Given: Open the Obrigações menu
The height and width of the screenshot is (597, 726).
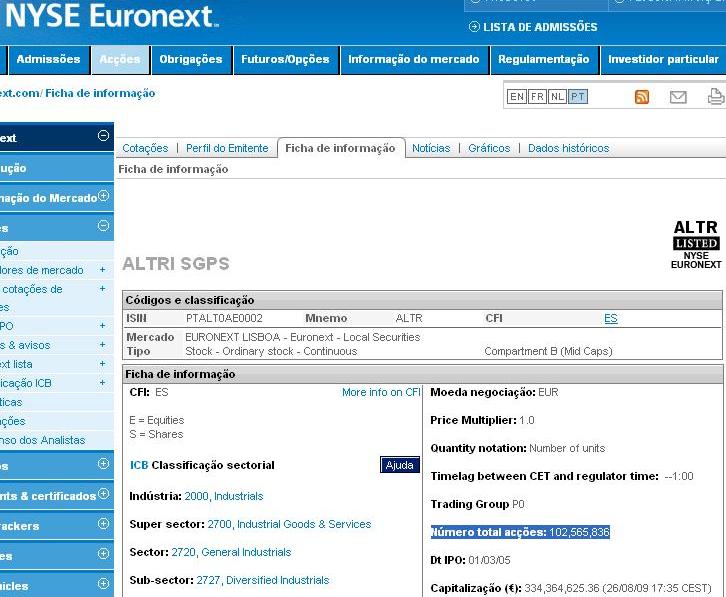Looking at the screenshot, I should 191,59.
